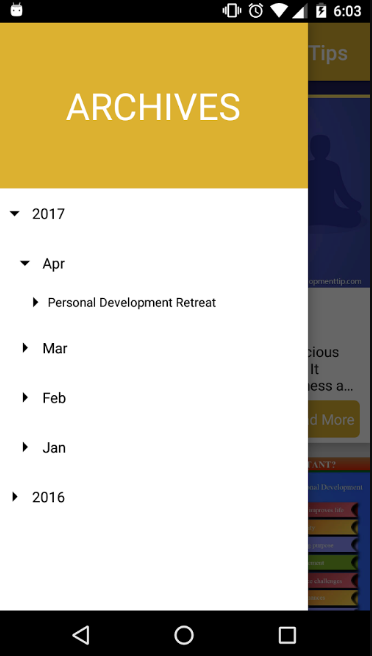Tap the recent apps square icon
The image size is (372, 656).
click(287, 635)
